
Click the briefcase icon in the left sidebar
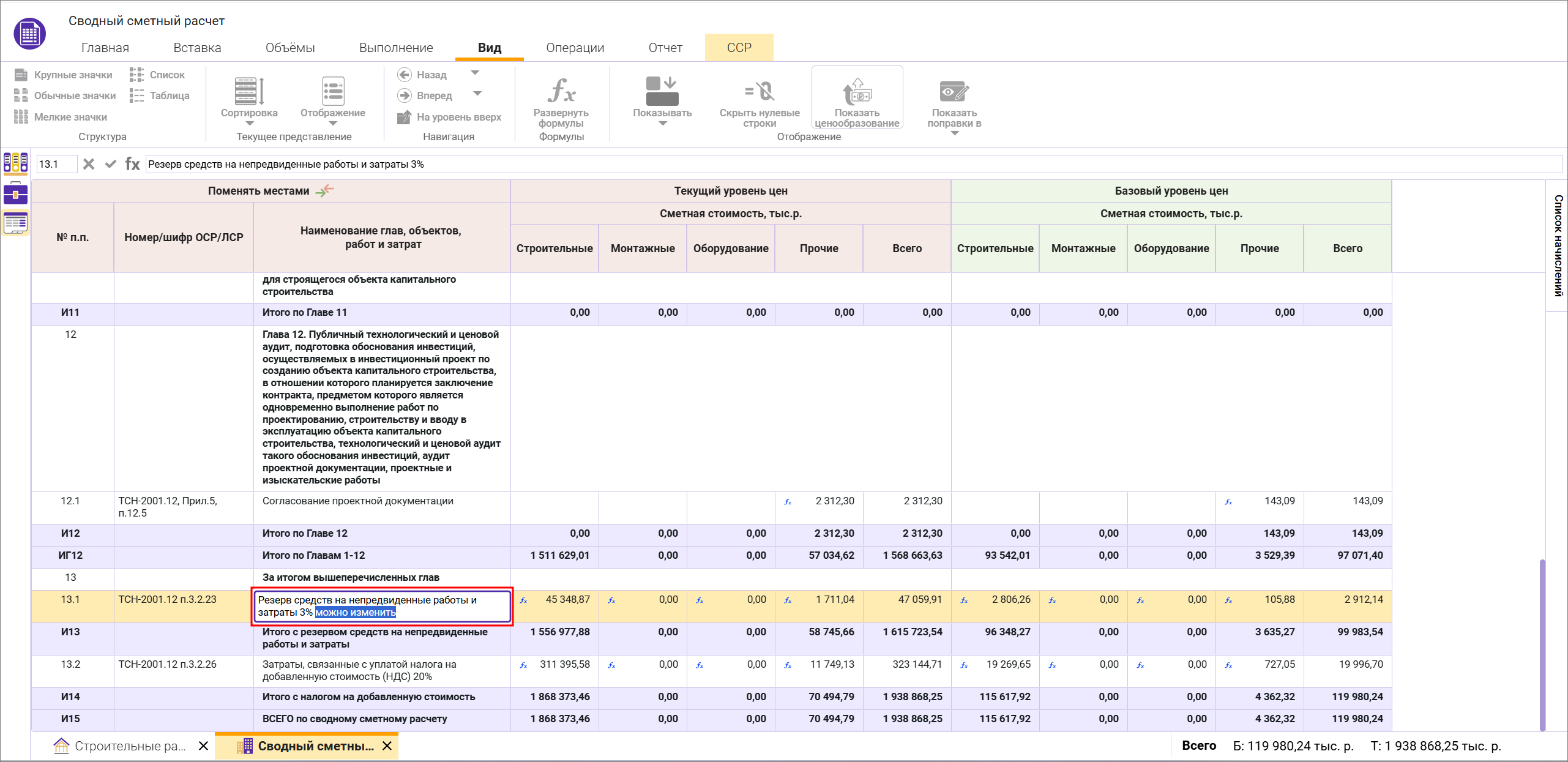tap(16, 193)
